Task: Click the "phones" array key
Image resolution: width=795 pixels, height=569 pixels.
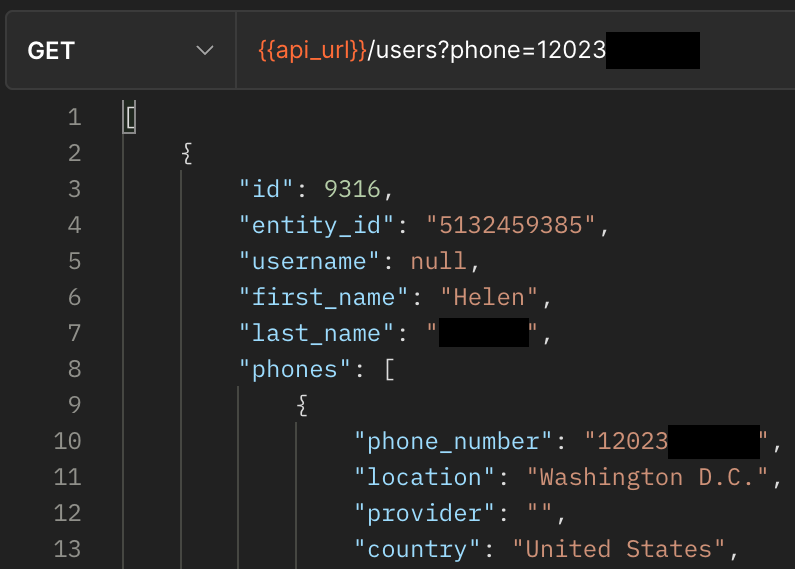Action: (296, 369)
